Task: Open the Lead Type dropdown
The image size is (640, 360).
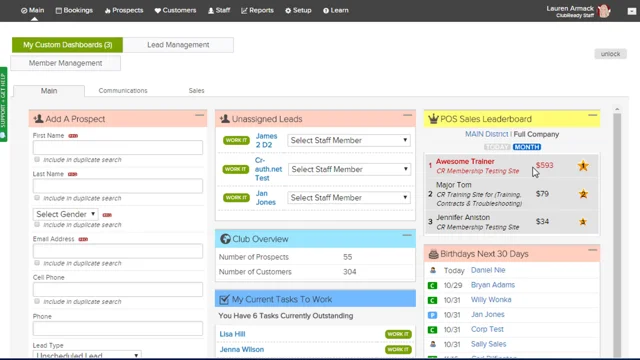Action: tap(87, 355)
